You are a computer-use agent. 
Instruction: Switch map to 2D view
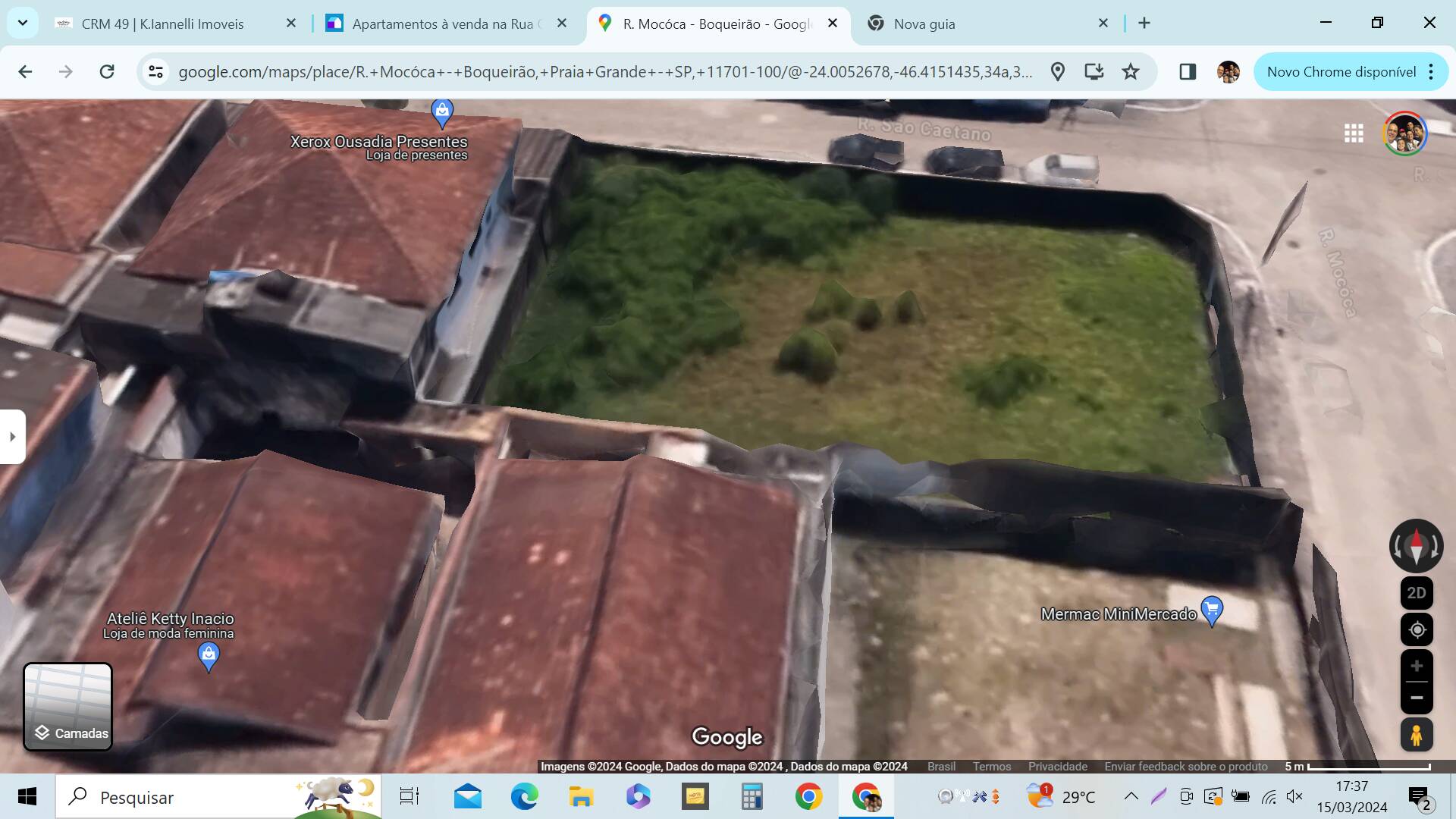[x=1417, y=593]
